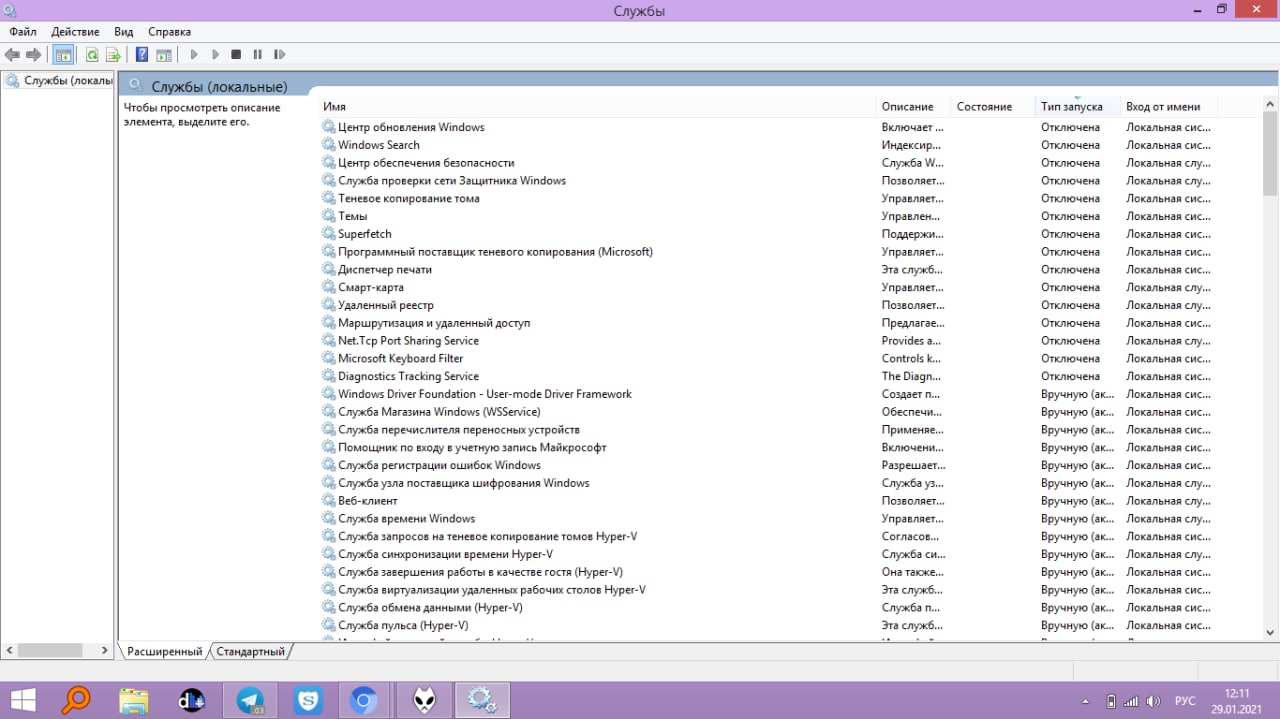Viewport: 1280px width, 719px height.
Task: Open the Вид menu
Action: coord(124,32)
